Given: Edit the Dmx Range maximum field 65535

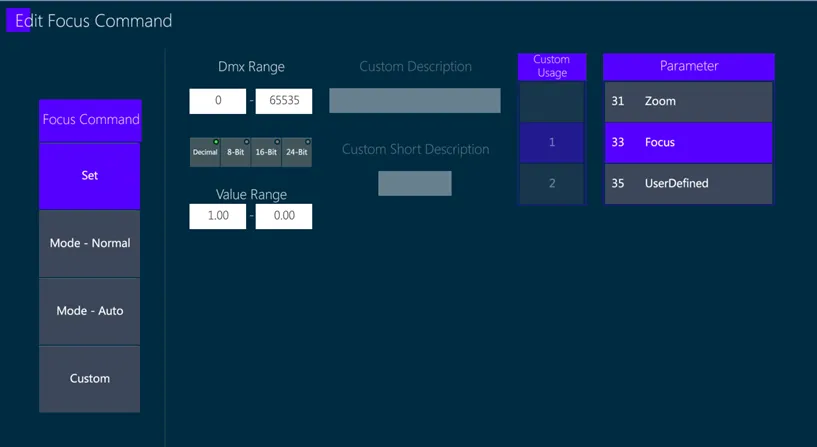Looking at the screenshot, I should pyautogui.click(x=284, y=101).
